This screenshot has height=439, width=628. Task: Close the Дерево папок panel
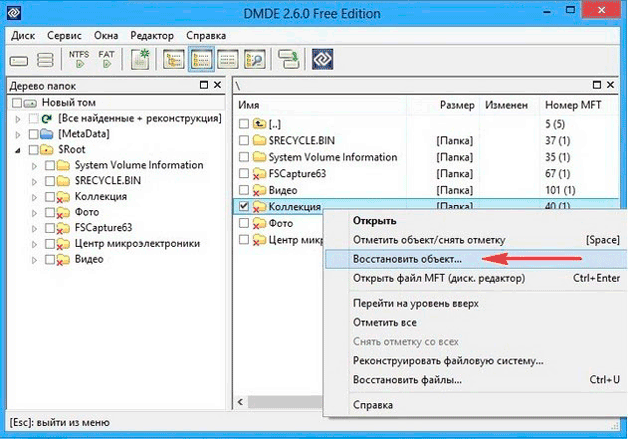[x=217, y=85]
